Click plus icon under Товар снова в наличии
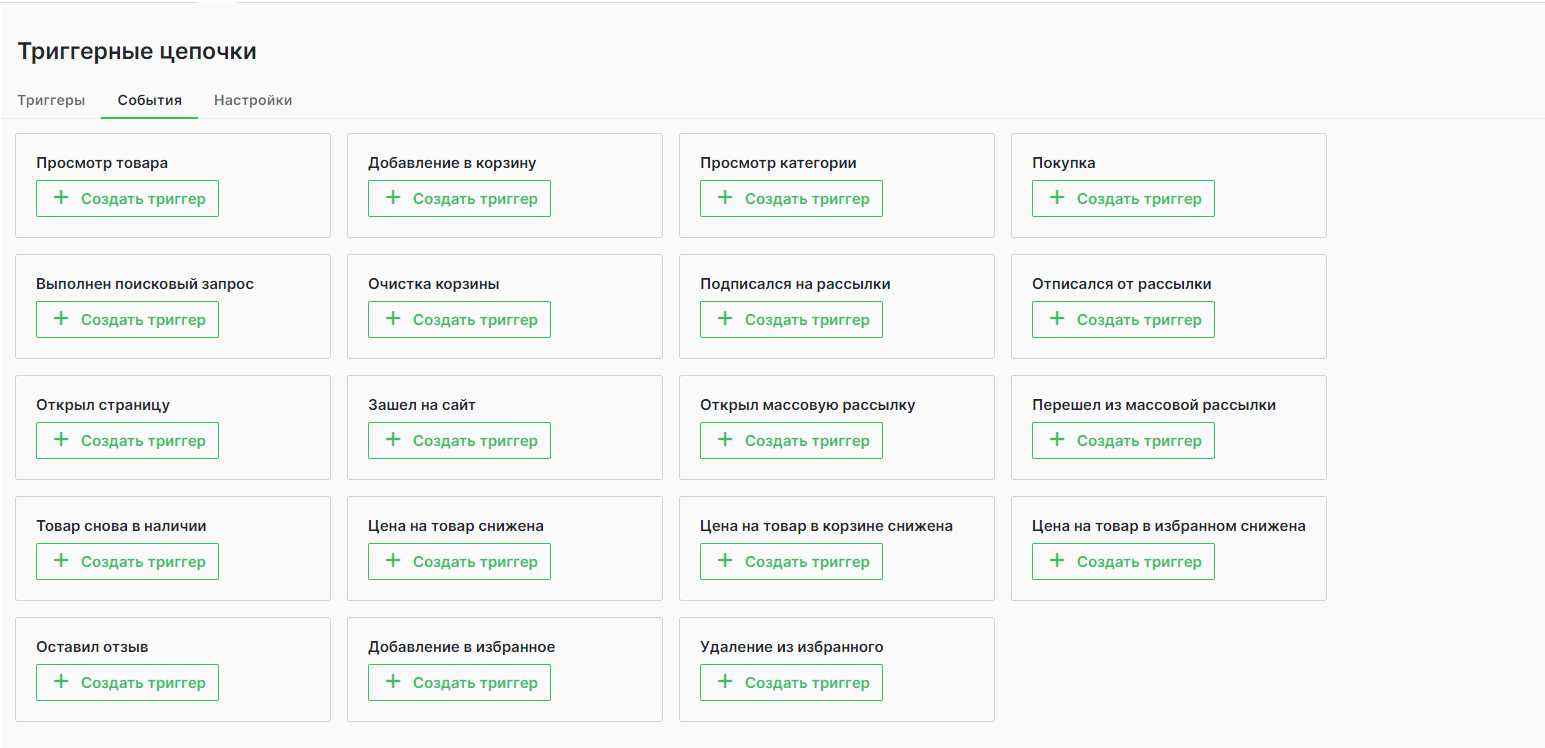Image resolution: width=1545 pixels, height=748 pixels. coord(61,561)
